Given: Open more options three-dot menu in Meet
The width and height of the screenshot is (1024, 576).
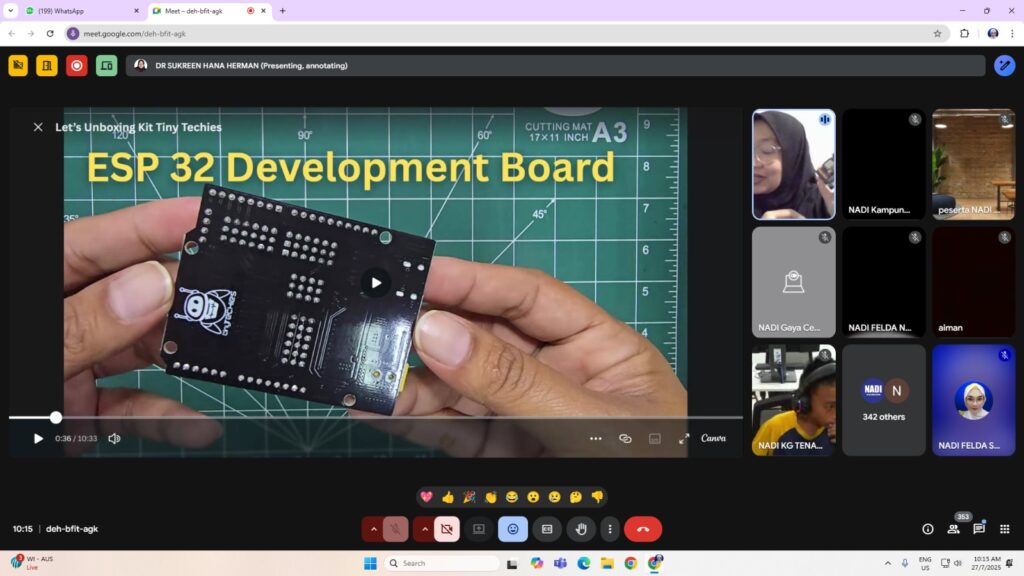Looking at the screenshot, I should (610, 529).
